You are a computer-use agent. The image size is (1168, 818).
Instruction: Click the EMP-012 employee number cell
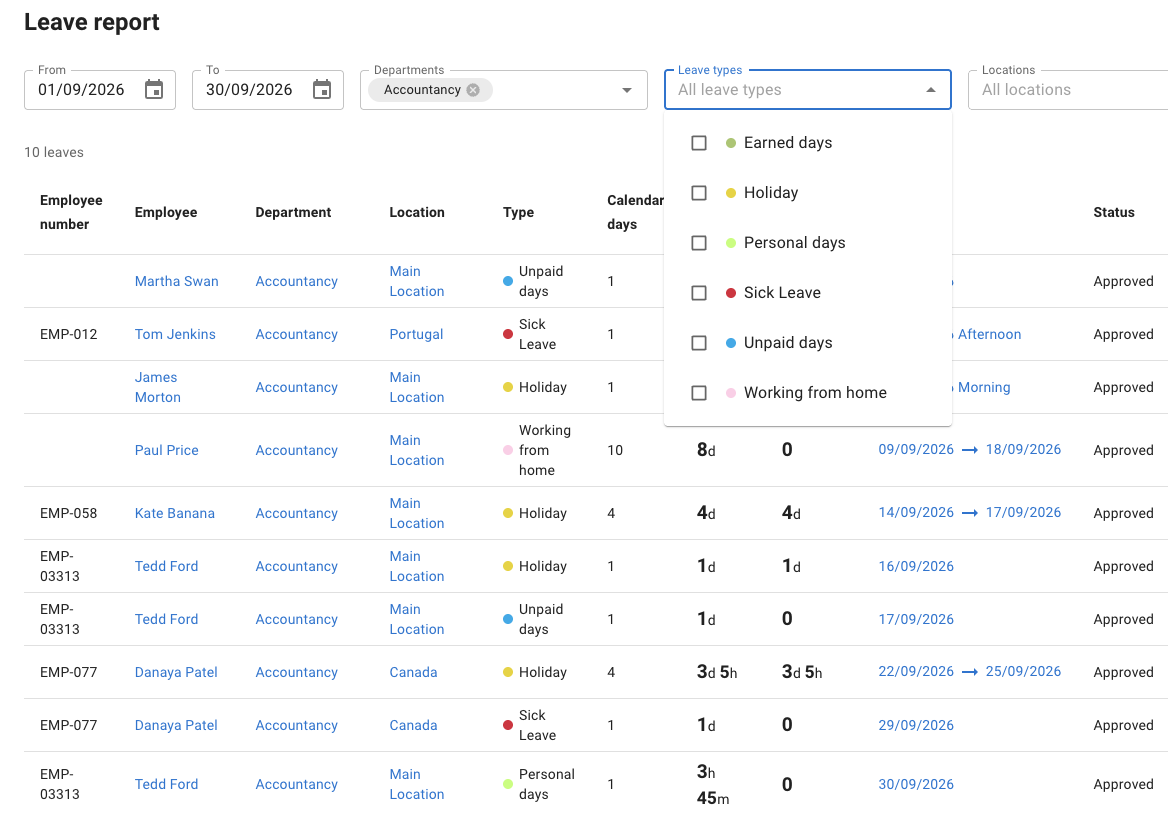click(69, 334)
